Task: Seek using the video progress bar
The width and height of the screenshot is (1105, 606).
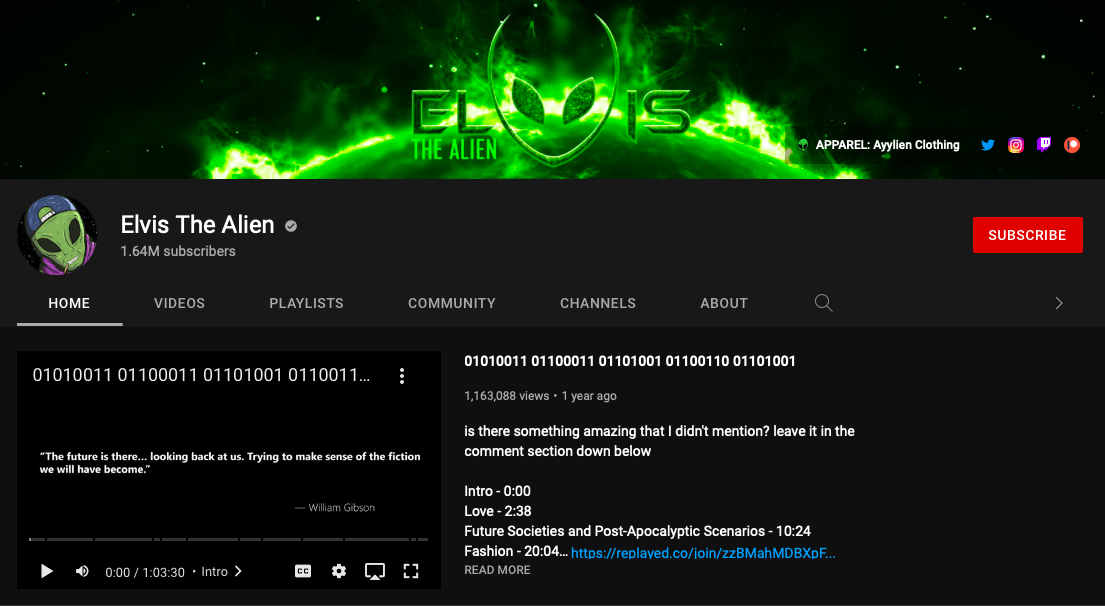Action: (229, 539)
